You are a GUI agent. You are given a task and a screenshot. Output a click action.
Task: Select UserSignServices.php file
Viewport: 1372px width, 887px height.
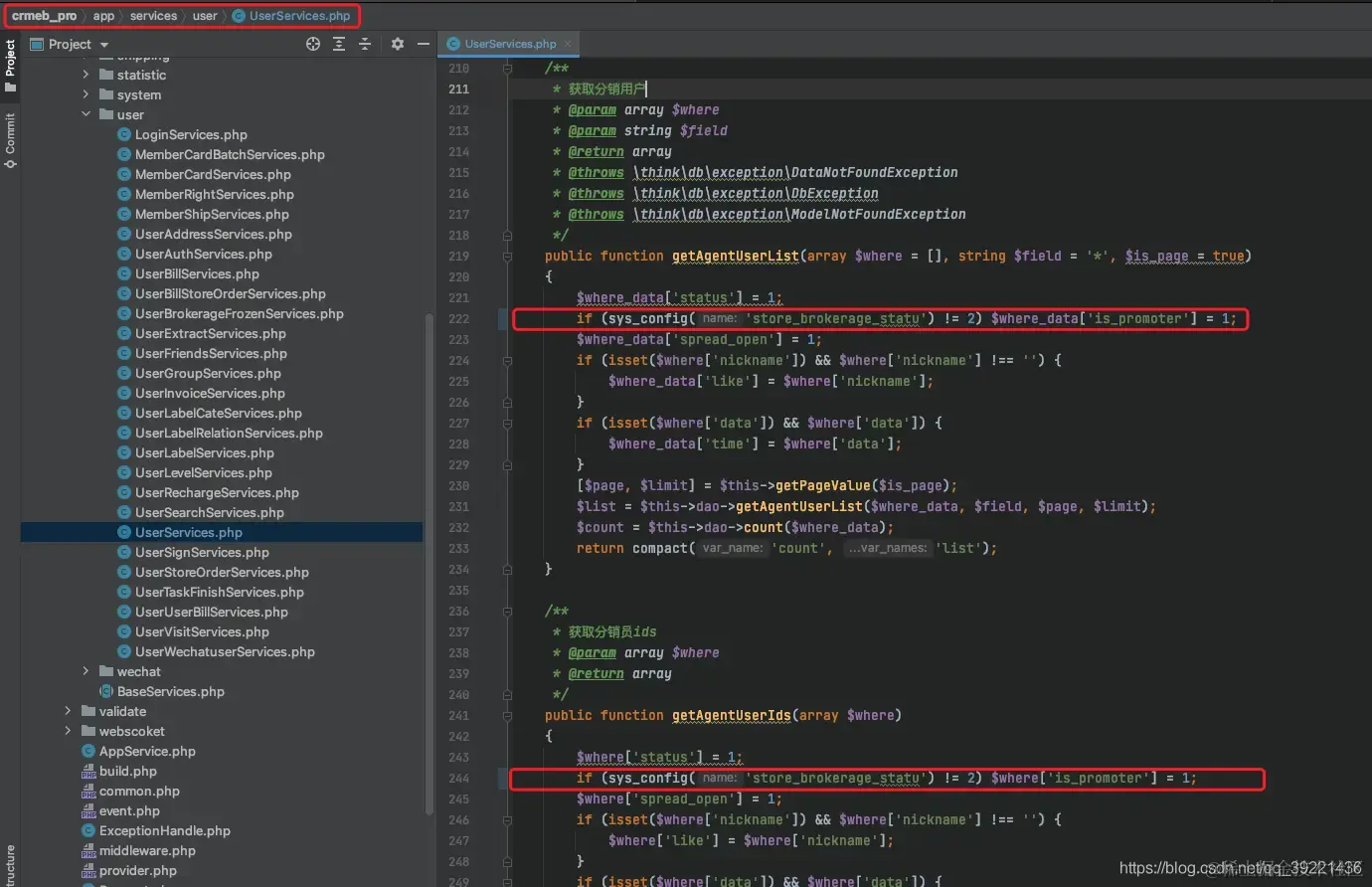pyautogui.click(x=202, y=552)
